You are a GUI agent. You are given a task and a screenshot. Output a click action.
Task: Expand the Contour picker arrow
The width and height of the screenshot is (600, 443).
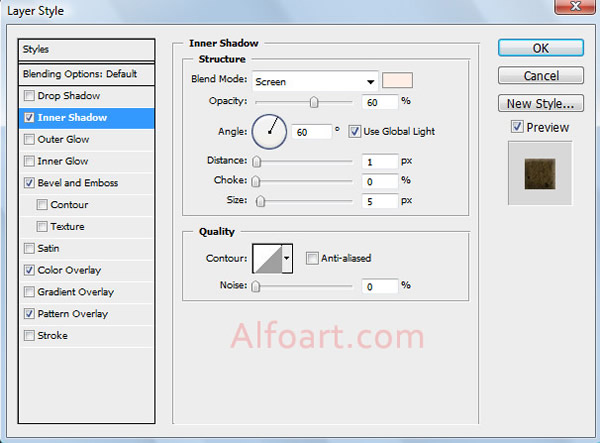(288, 258)
